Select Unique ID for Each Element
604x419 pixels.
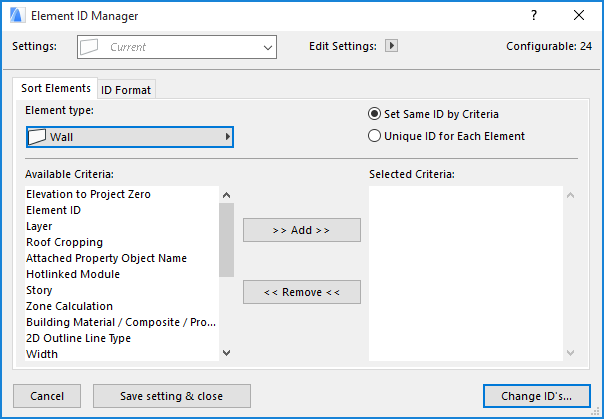[375, 136]
